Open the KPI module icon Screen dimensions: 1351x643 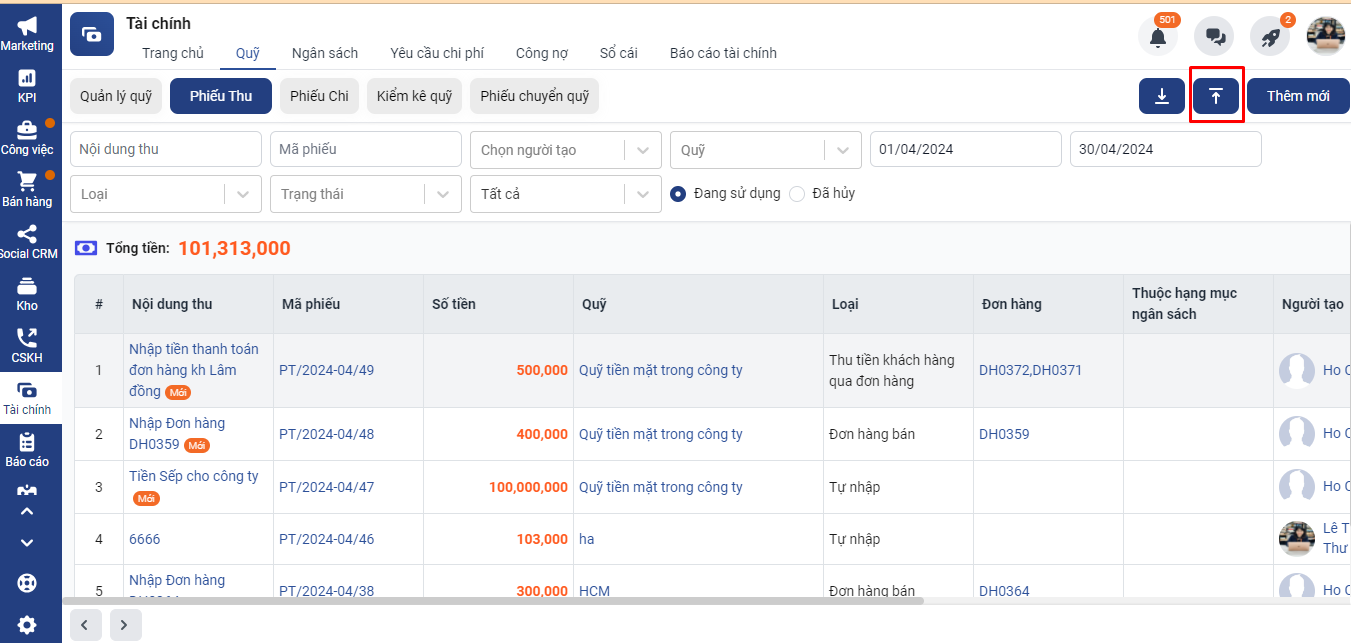(27, 85)
